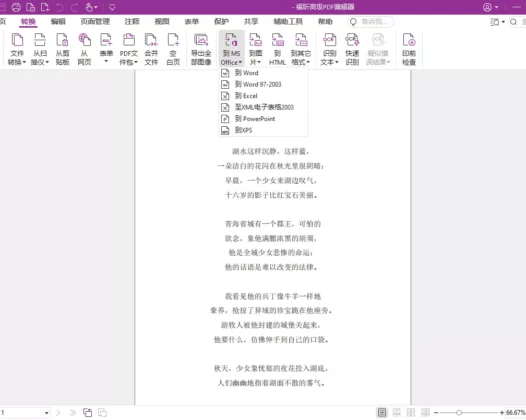Open the 辅助工具 ribbon tab

288,22
